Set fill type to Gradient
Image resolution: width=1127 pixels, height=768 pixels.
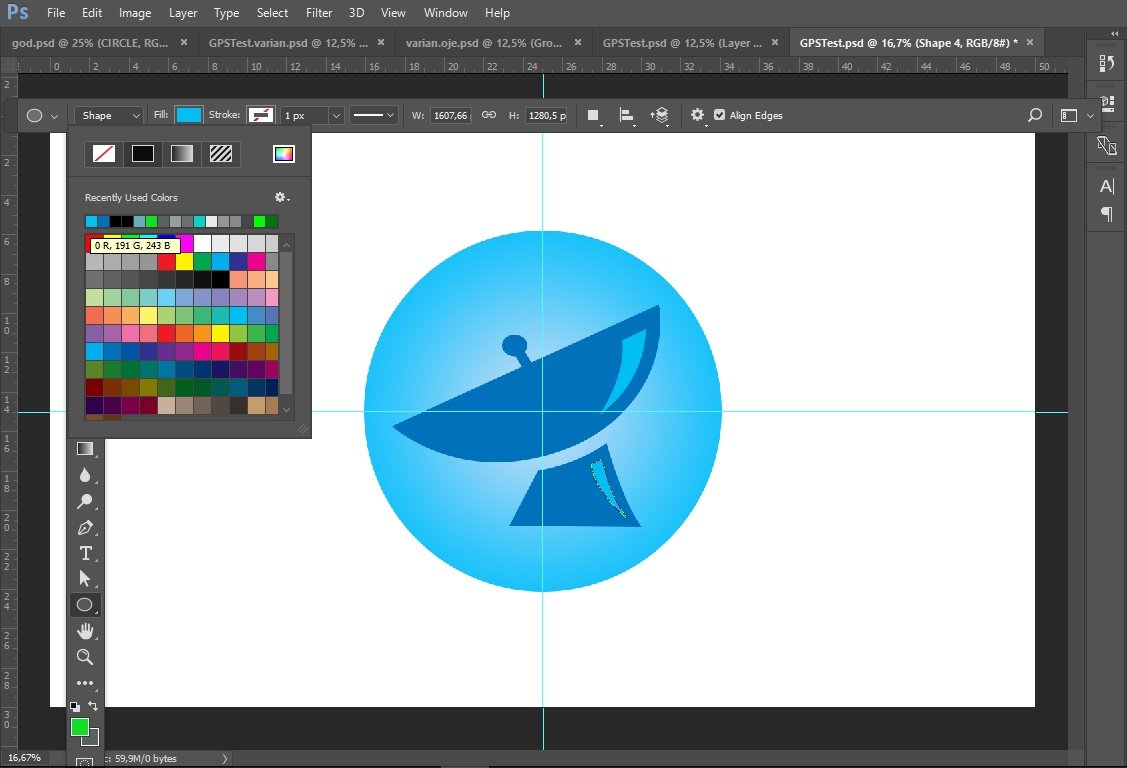pos(182,154)
